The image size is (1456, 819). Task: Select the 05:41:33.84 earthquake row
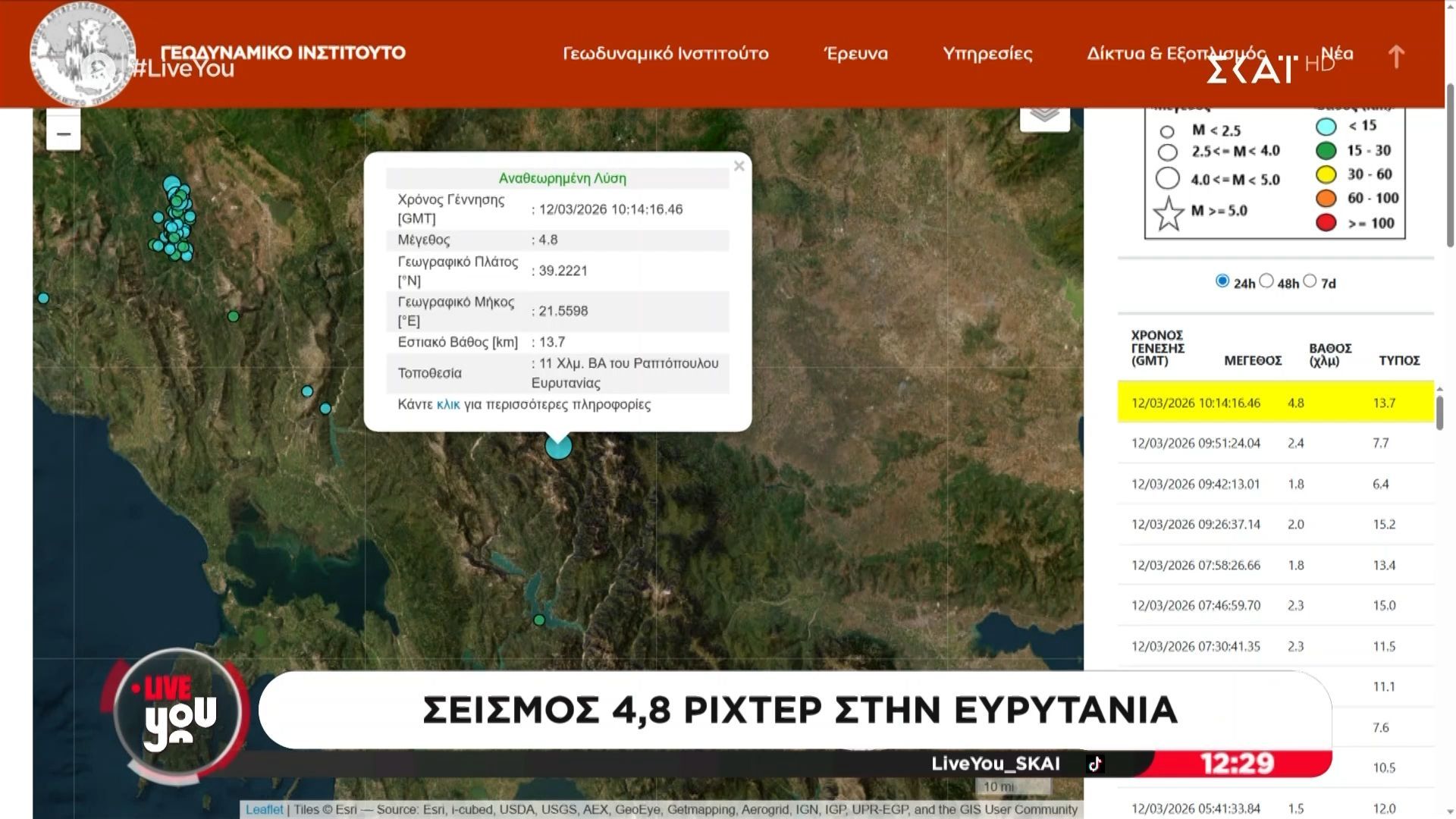tap(1276, 808)
